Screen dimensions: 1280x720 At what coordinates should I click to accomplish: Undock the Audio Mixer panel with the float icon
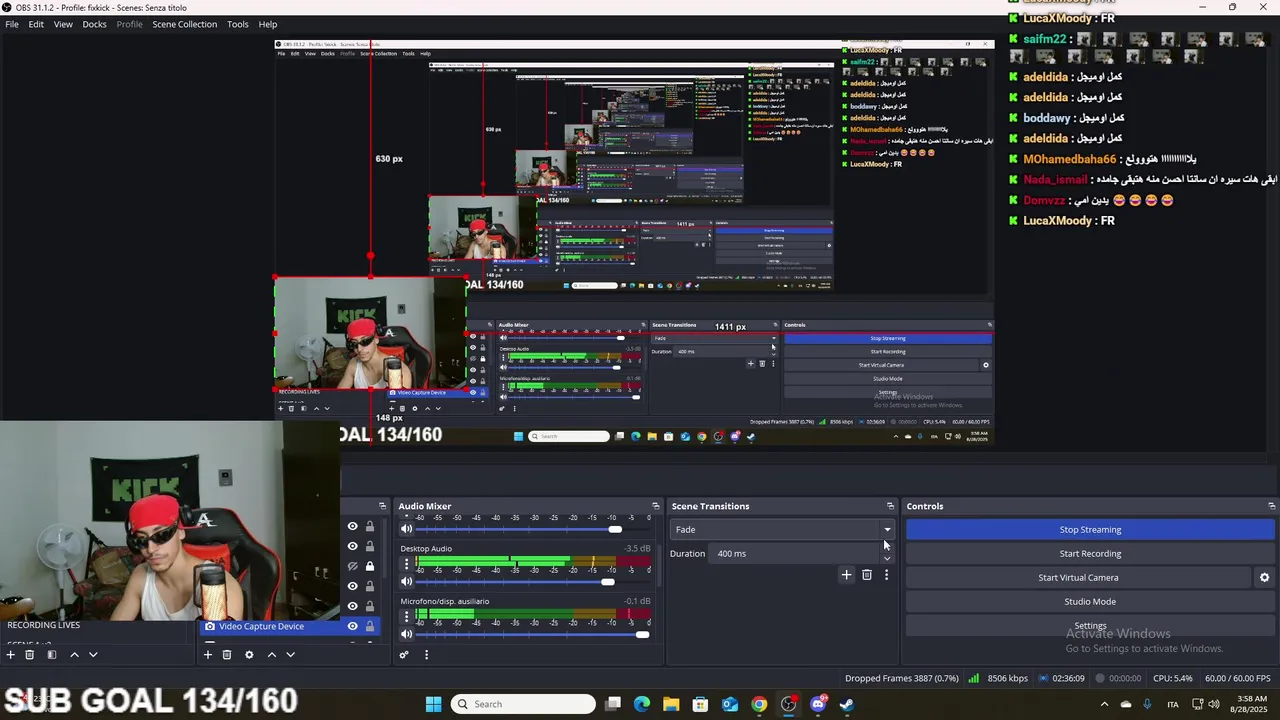coord(656,506)
